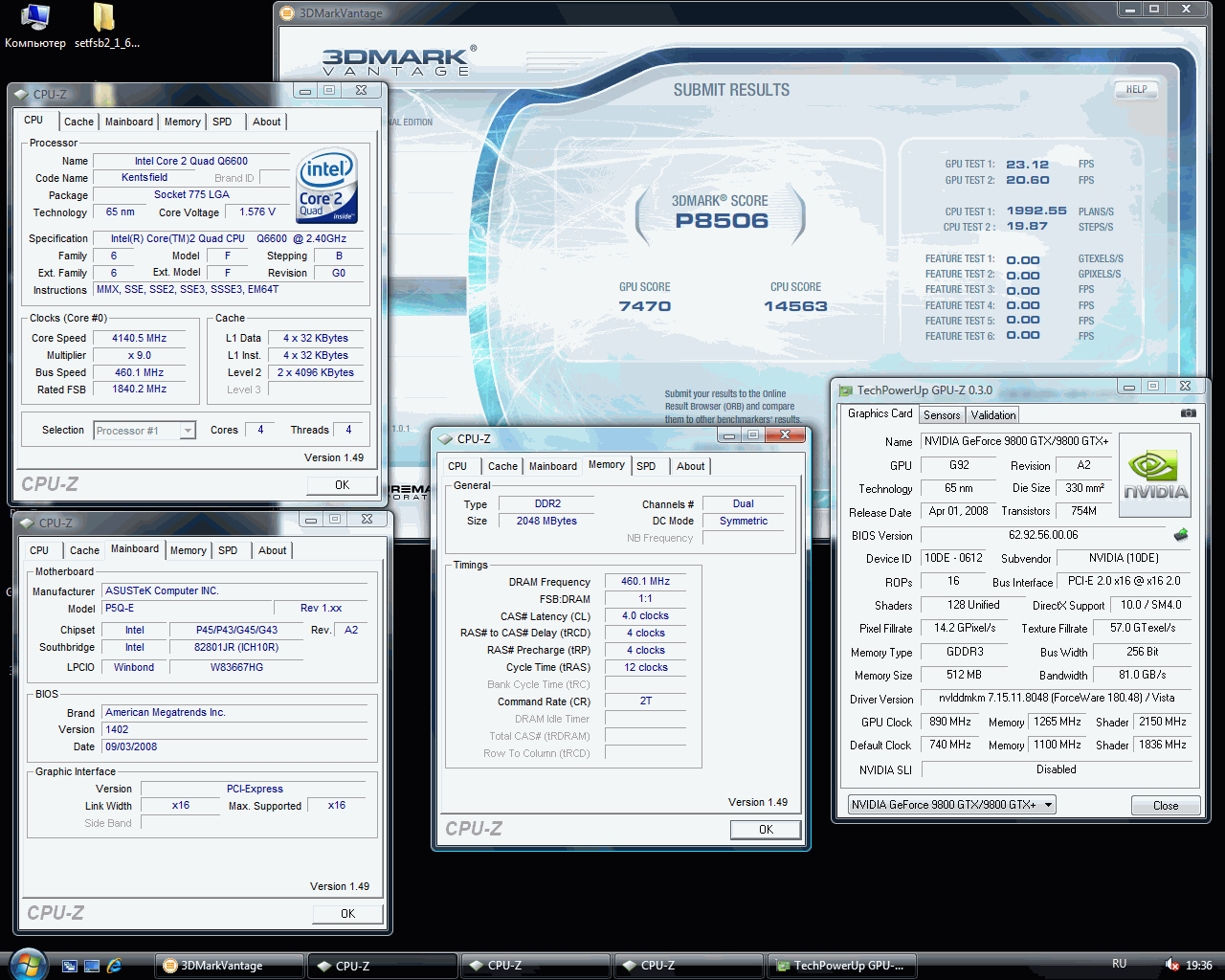The width and height of the screenshot is (1225, 980).
Task: Click the GPU Clock value 890 MHz
Action: point(949,722)
